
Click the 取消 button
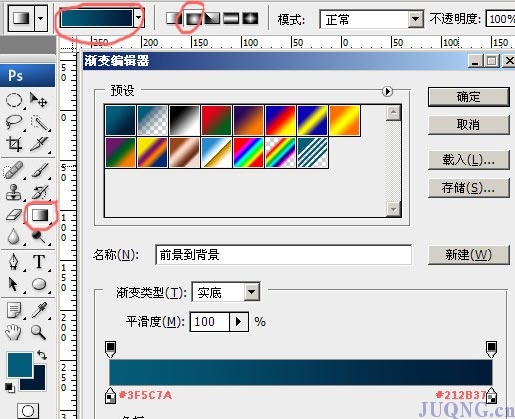tap(469, 125)
